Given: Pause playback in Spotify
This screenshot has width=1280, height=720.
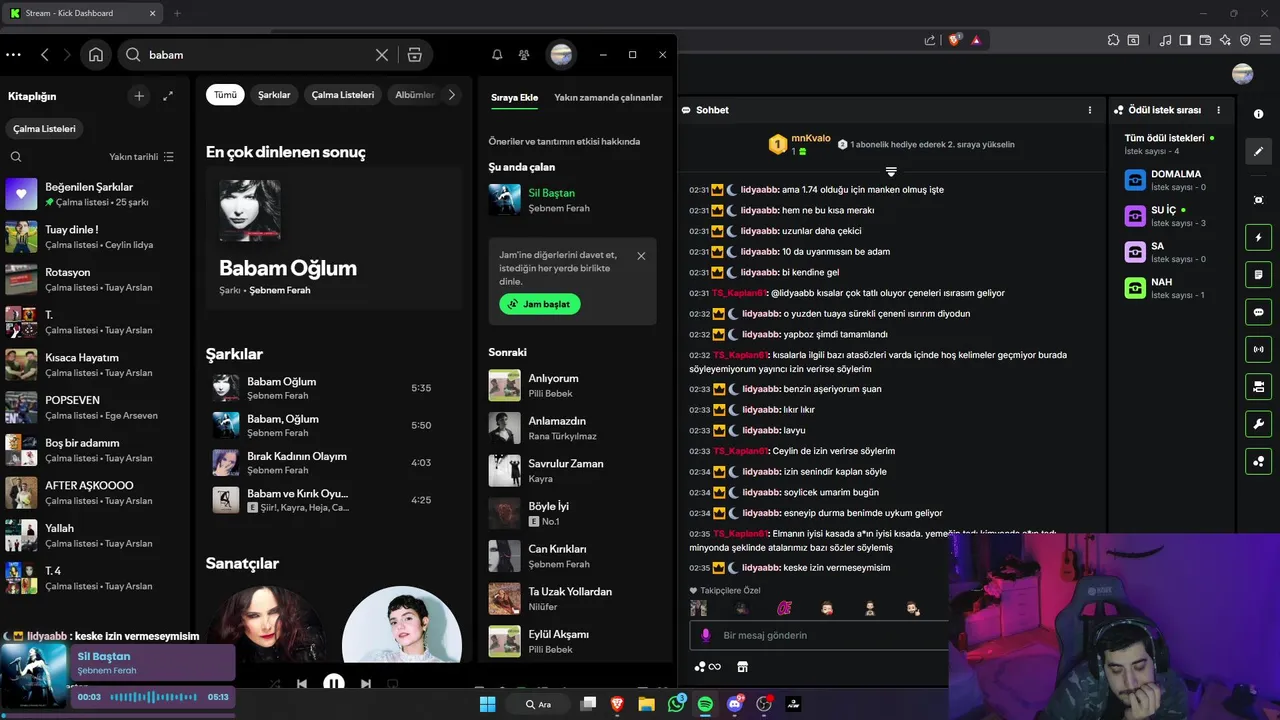Looking at the screenshot, I should pyautogui.click(x=334, y=684).
